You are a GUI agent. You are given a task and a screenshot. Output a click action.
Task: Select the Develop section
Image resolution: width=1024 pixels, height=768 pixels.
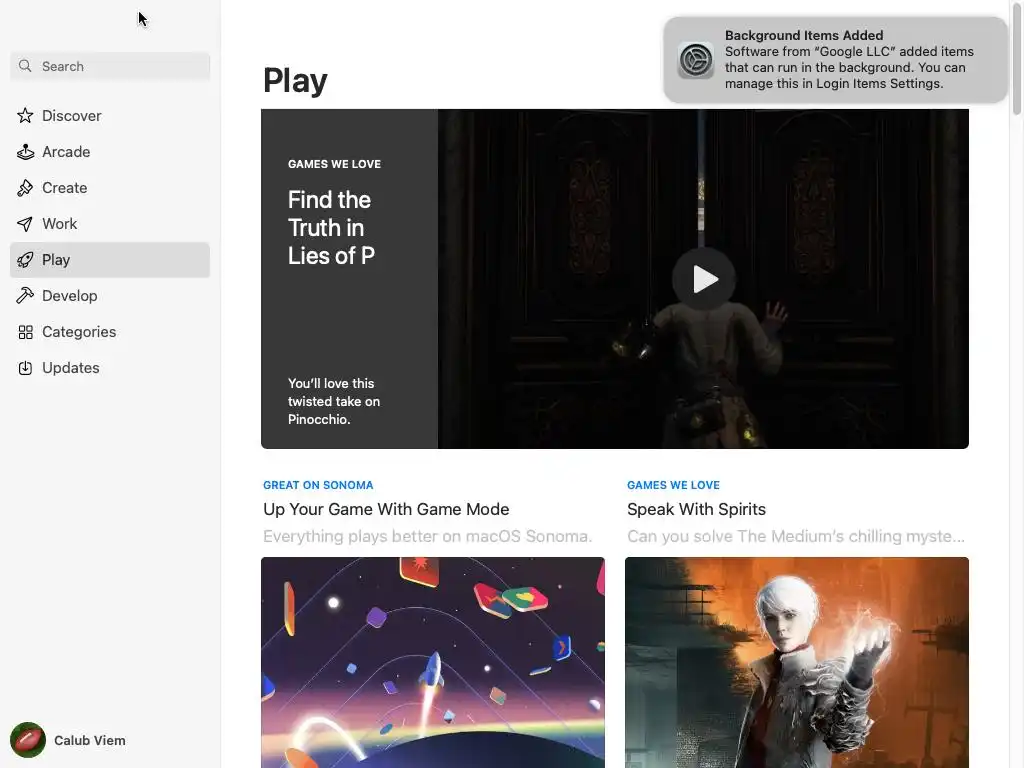pos(110,296)
